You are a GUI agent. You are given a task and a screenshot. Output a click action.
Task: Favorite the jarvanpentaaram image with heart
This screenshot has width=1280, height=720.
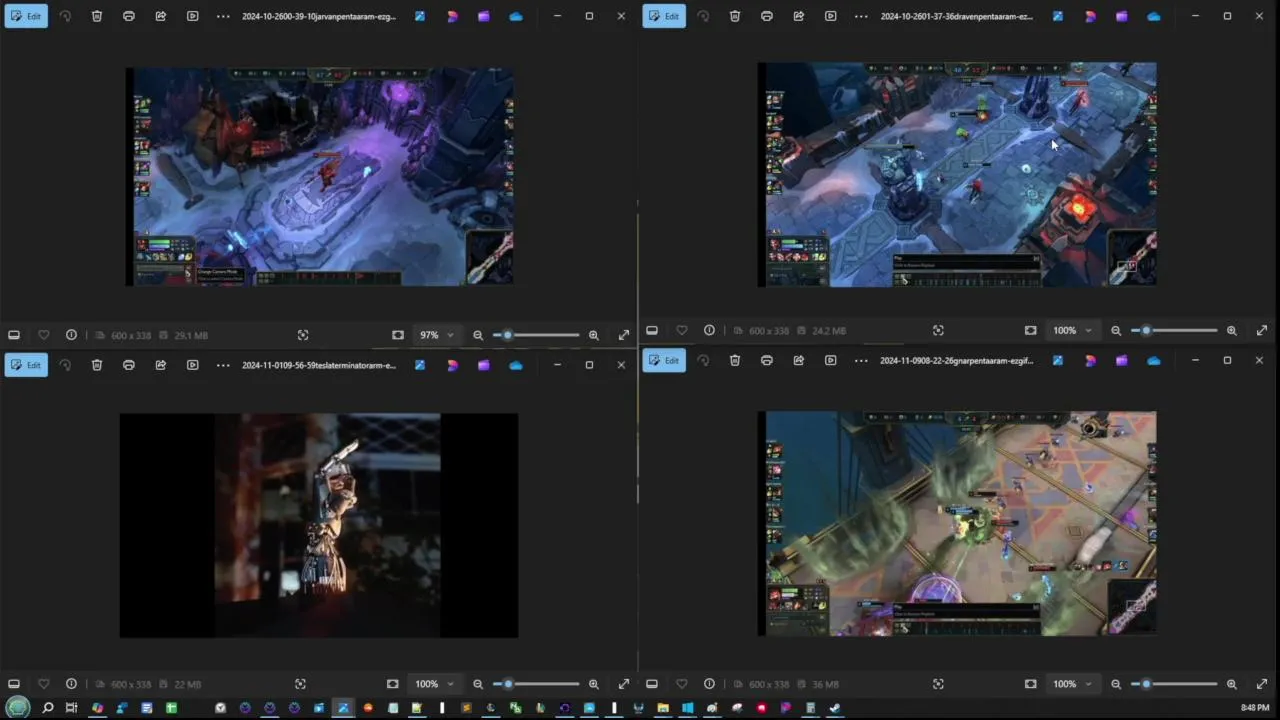click(43, 335)
